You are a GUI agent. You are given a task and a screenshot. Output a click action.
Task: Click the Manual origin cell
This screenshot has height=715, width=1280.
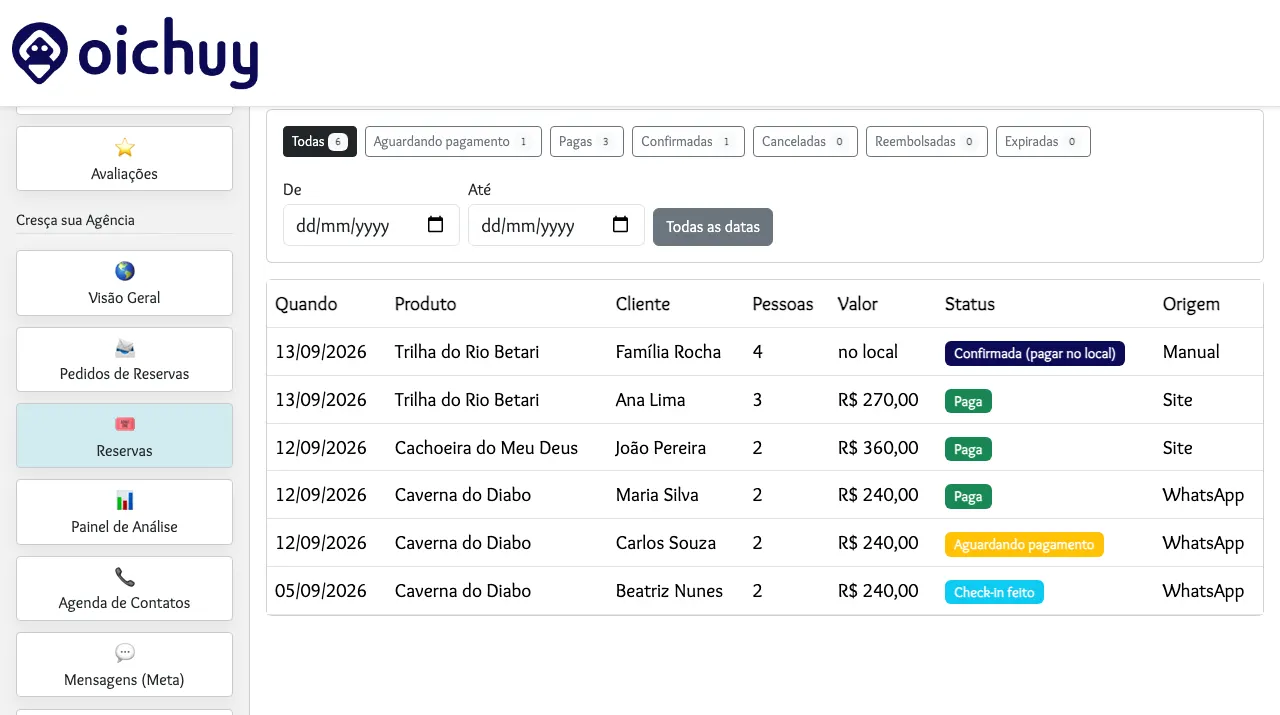pyautogui.click(x=1191, y=352)
